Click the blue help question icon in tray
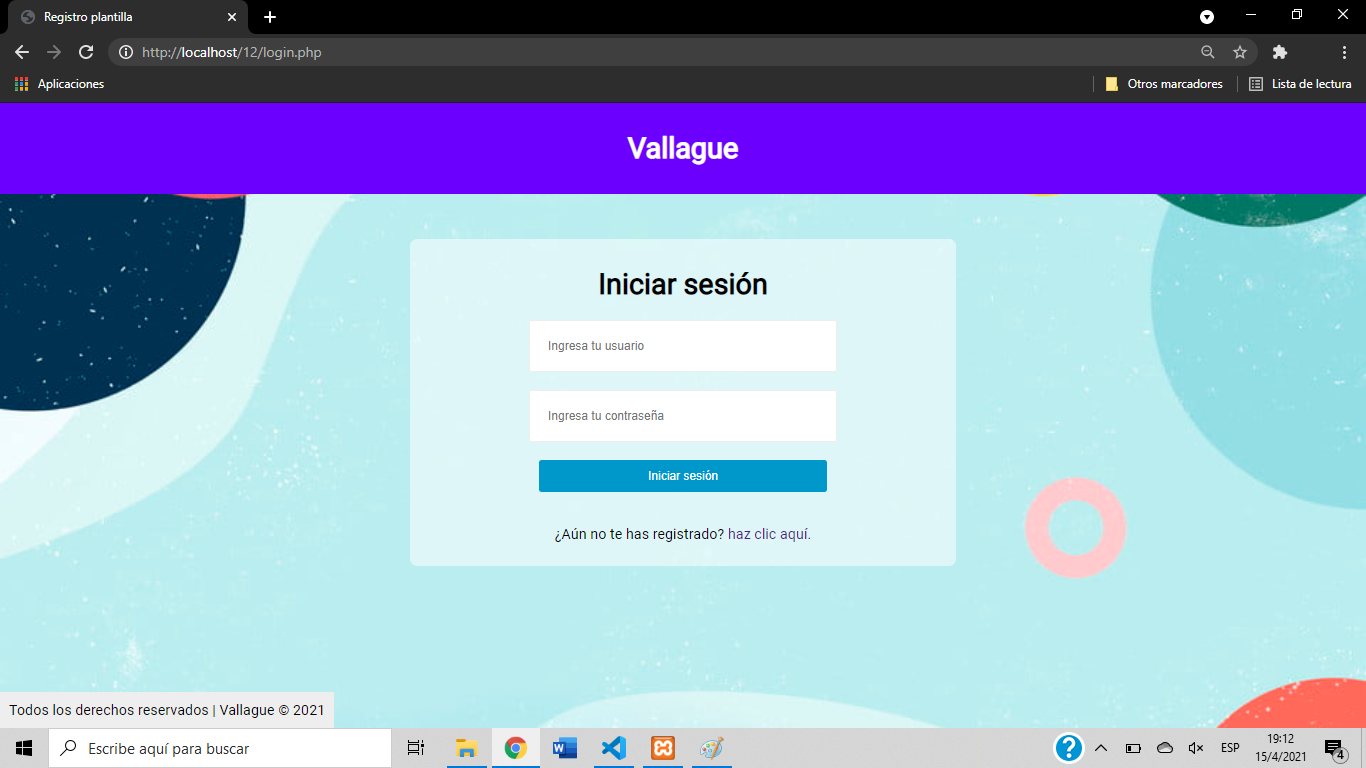The width and height of the screenshot is (1366, 768). [1069, 748]
